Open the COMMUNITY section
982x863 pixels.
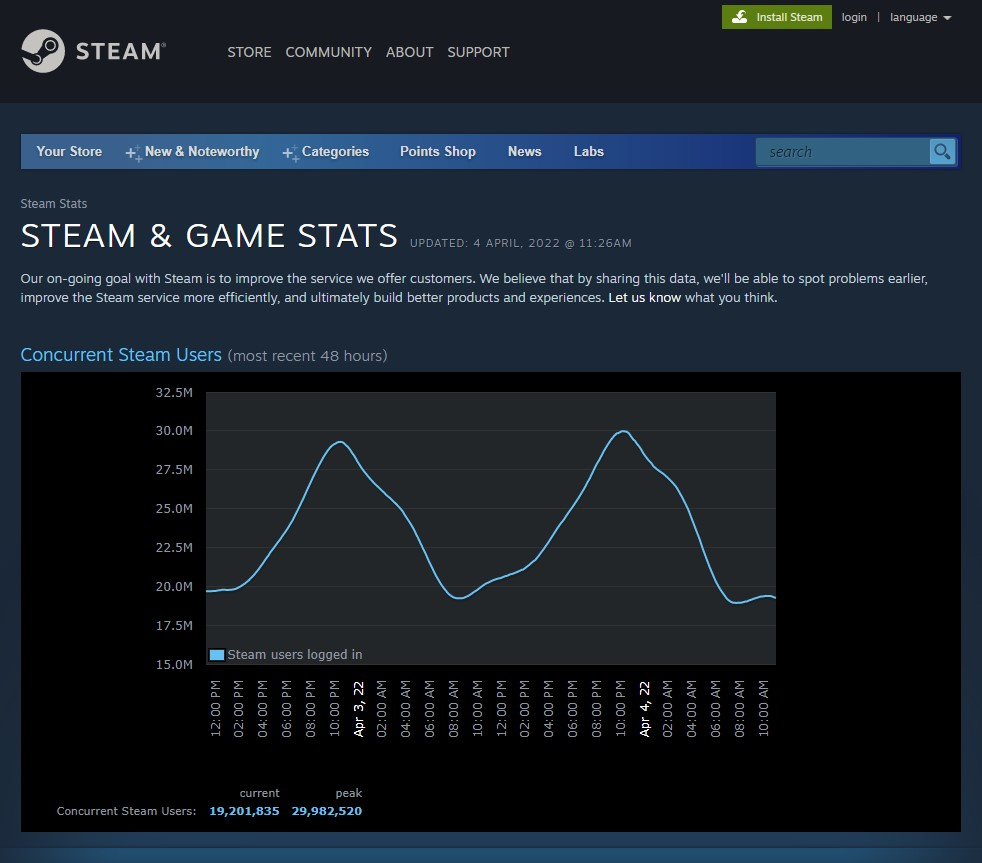(329, 52)
